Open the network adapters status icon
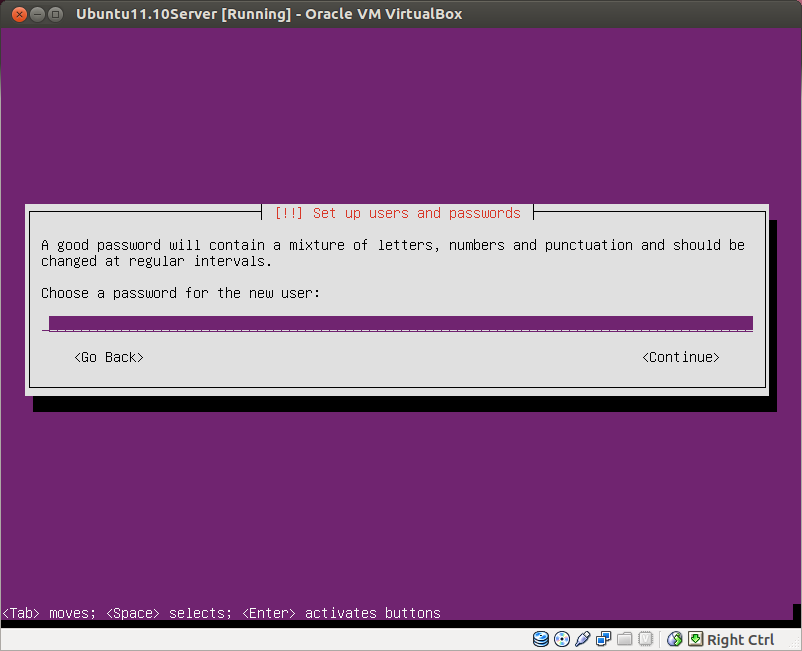 point(603,639)
